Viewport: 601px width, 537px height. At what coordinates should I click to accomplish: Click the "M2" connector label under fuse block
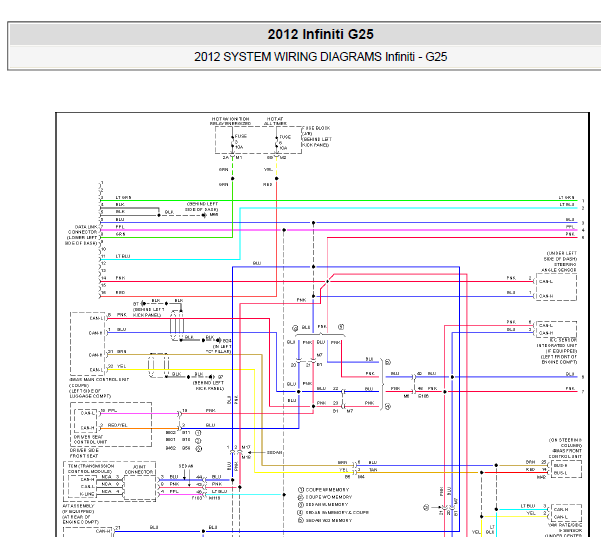283,158
